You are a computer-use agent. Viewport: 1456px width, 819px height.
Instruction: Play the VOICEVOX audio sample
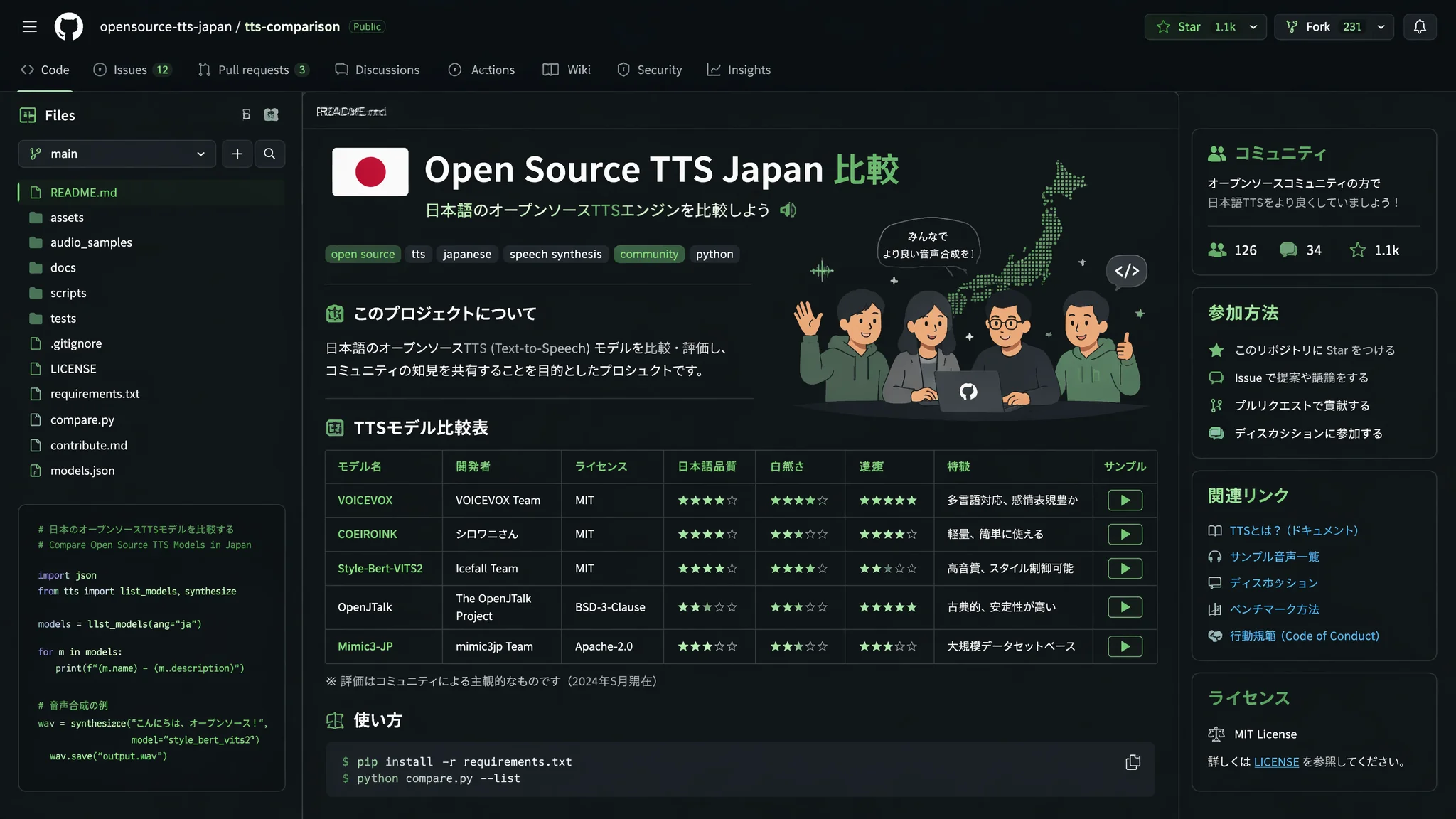(1125, 500)
